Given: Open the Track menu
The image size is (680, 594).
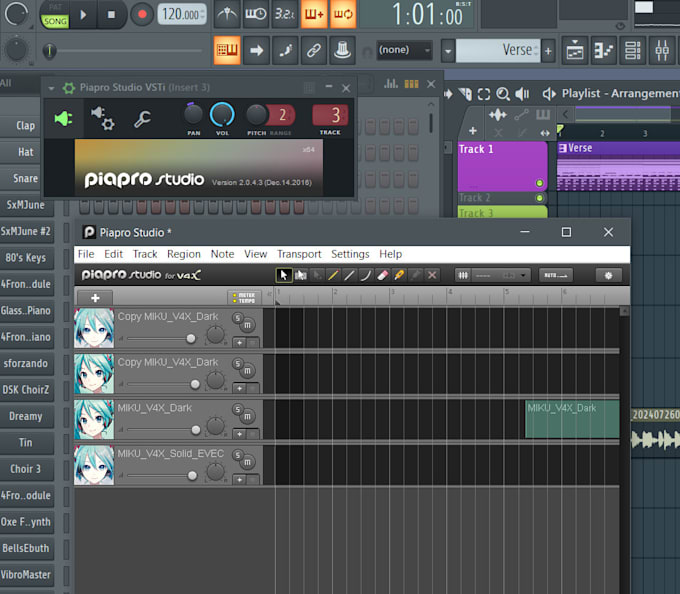Looking at the screenshot, I should point(145,254).
